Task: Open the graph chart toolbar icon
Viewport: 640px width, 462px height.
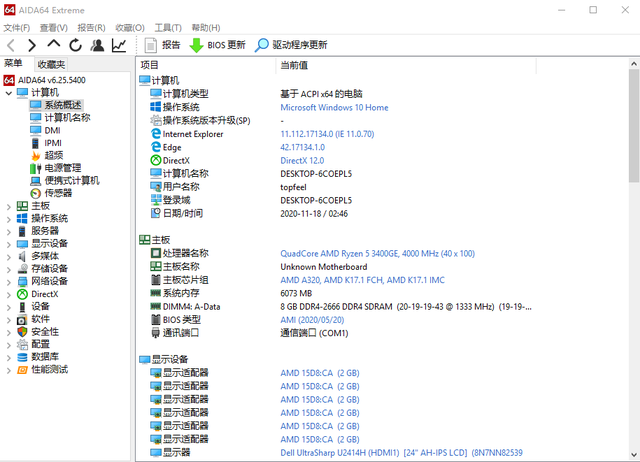Action: click(119, 45)
